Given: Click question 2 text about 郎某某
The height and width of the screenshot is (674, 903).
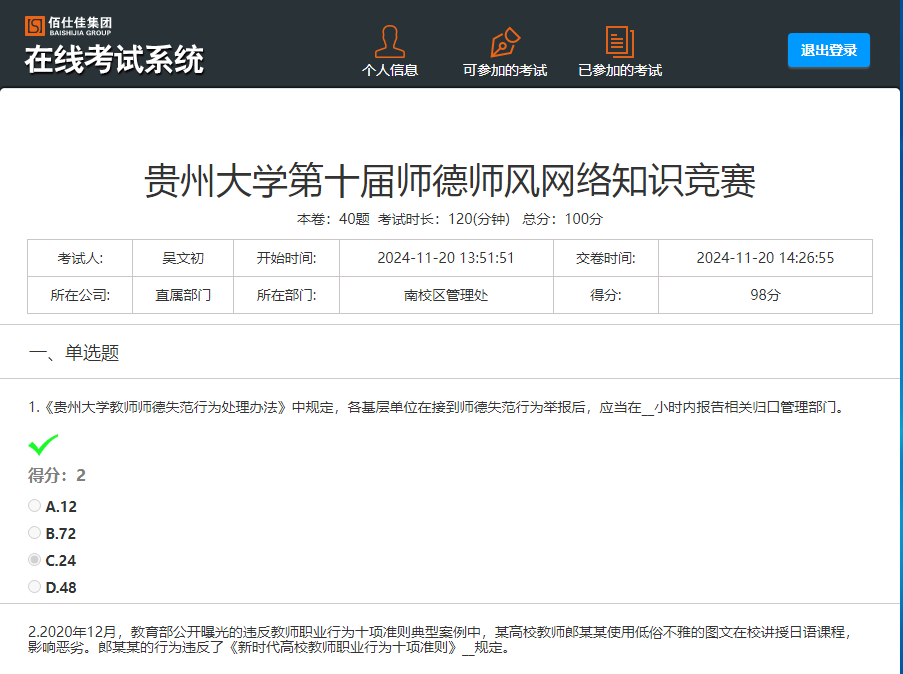Looking at the screenshot, I should coord(440,639).
